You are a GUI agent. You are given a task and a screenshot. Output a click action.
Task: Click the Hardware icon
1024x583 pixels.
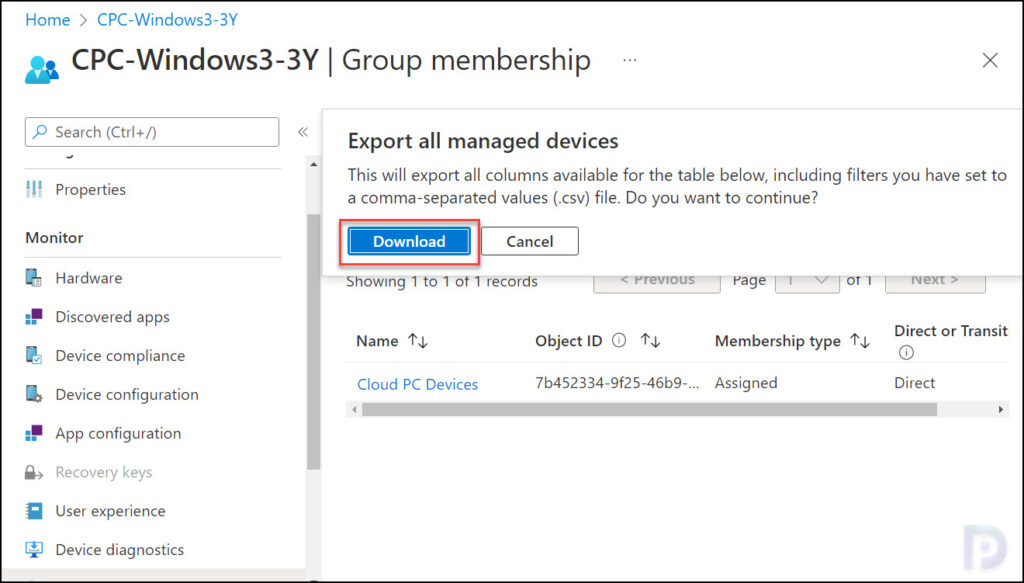34,278
